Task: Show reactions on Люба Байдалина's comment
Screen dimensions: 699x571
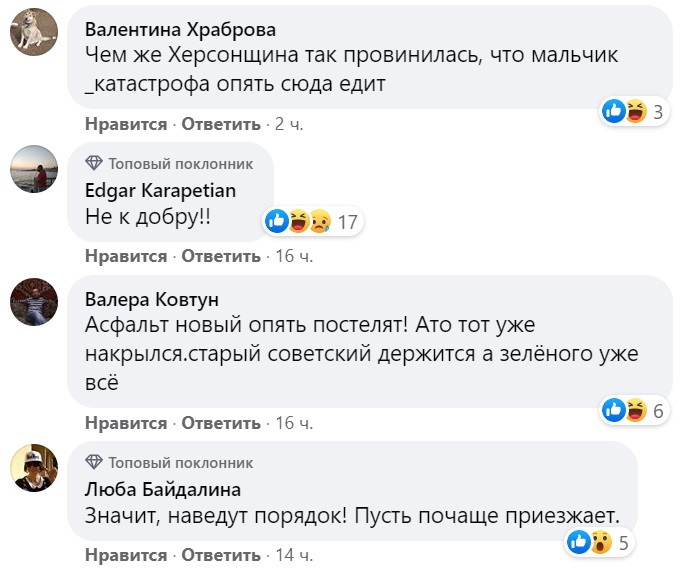Action: click(x=590, y=543)
